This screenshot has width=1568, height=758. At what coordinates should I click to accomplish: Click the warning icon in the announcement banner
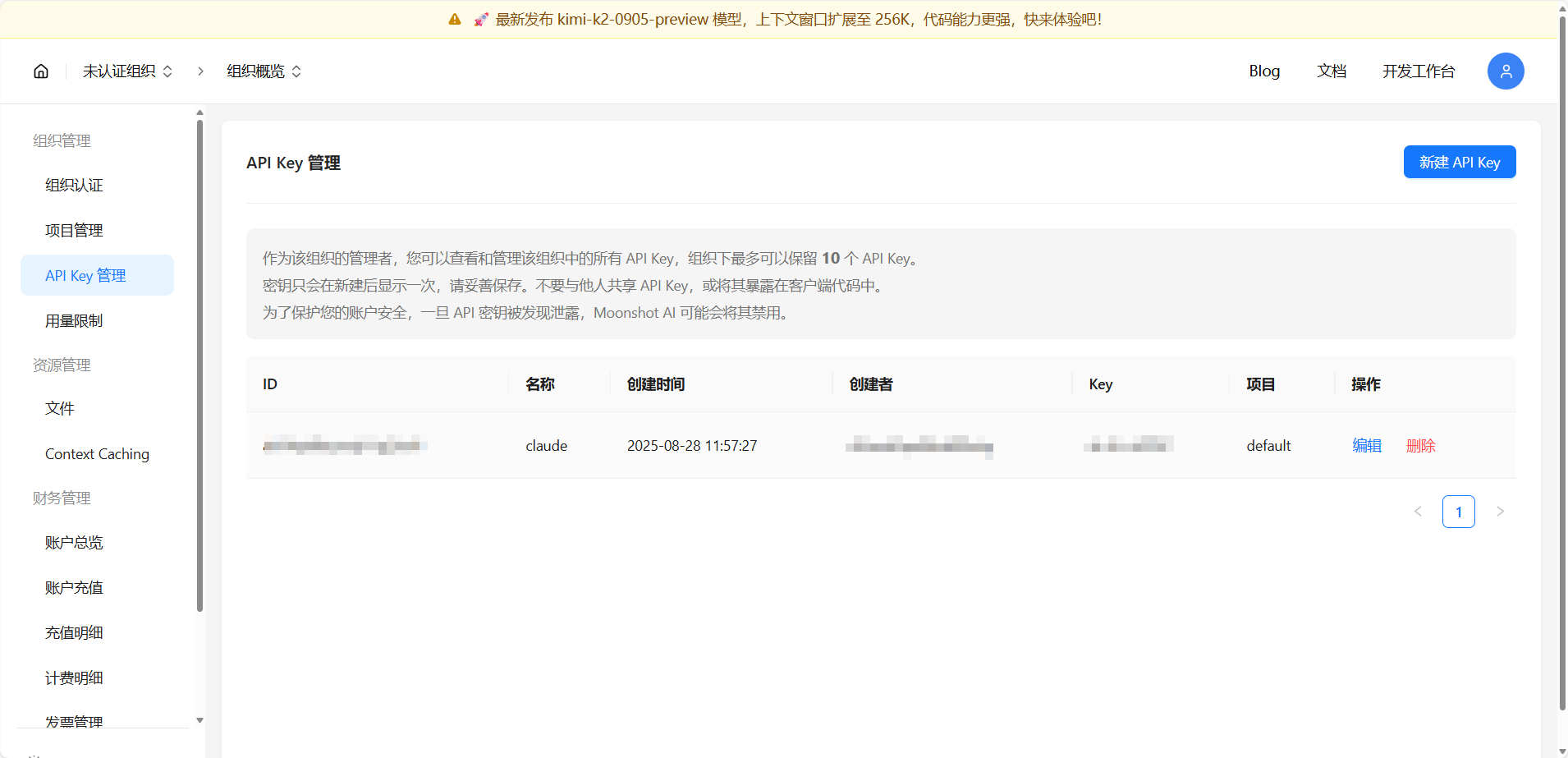(x=455, y=19)
